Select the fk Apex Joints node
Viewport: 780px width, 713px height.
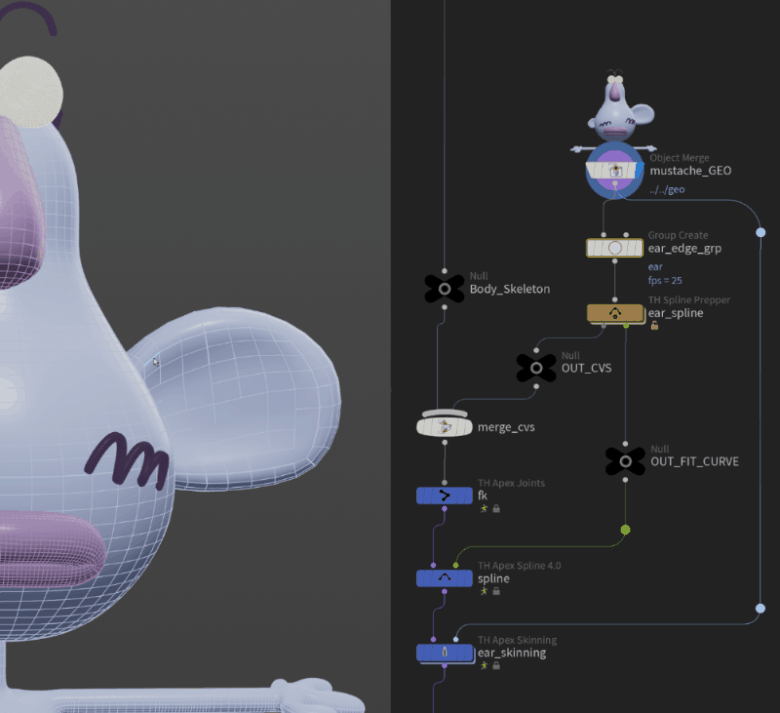tap(444, 496)
